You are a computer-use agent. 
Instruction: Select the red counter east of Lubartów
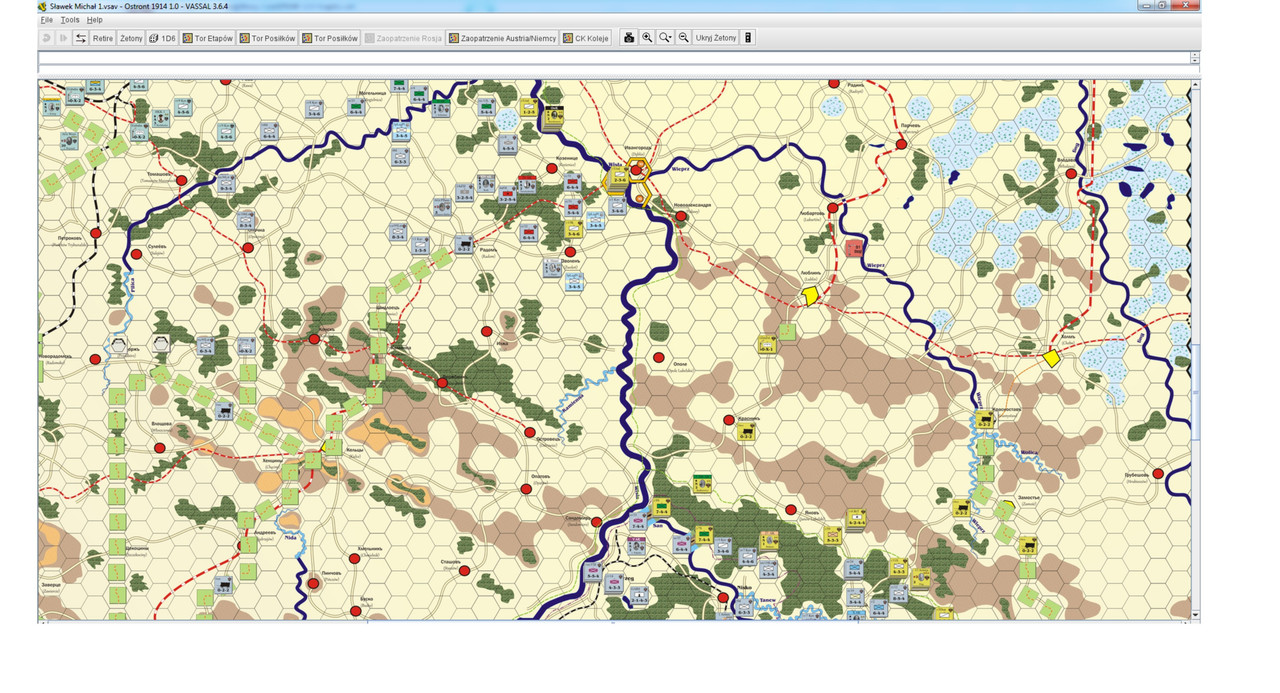pyautogui.click(x=854, y=247)
